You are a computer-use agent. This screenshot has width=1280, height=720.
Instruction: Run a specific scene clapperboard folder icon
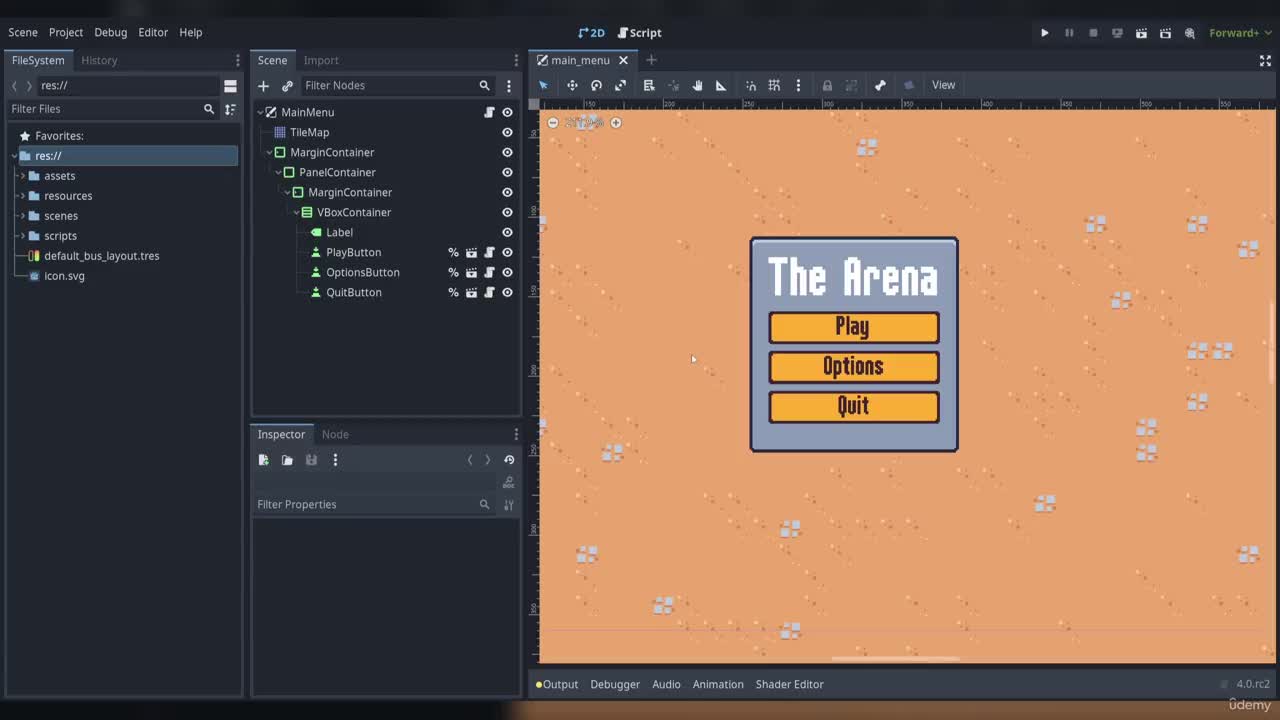pos(1165,33)
